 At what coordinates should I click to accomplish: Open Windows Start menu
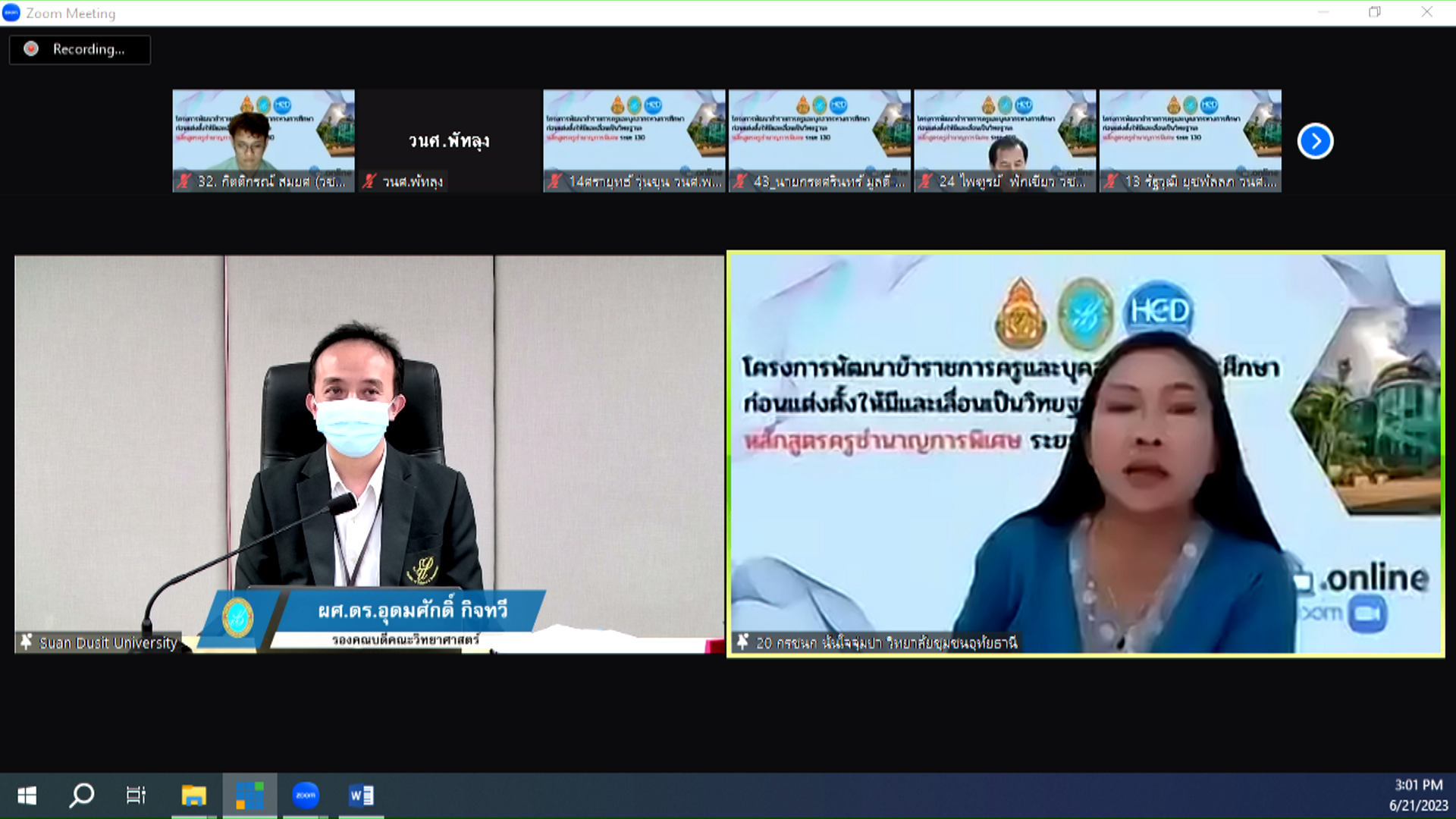(27, 795)
